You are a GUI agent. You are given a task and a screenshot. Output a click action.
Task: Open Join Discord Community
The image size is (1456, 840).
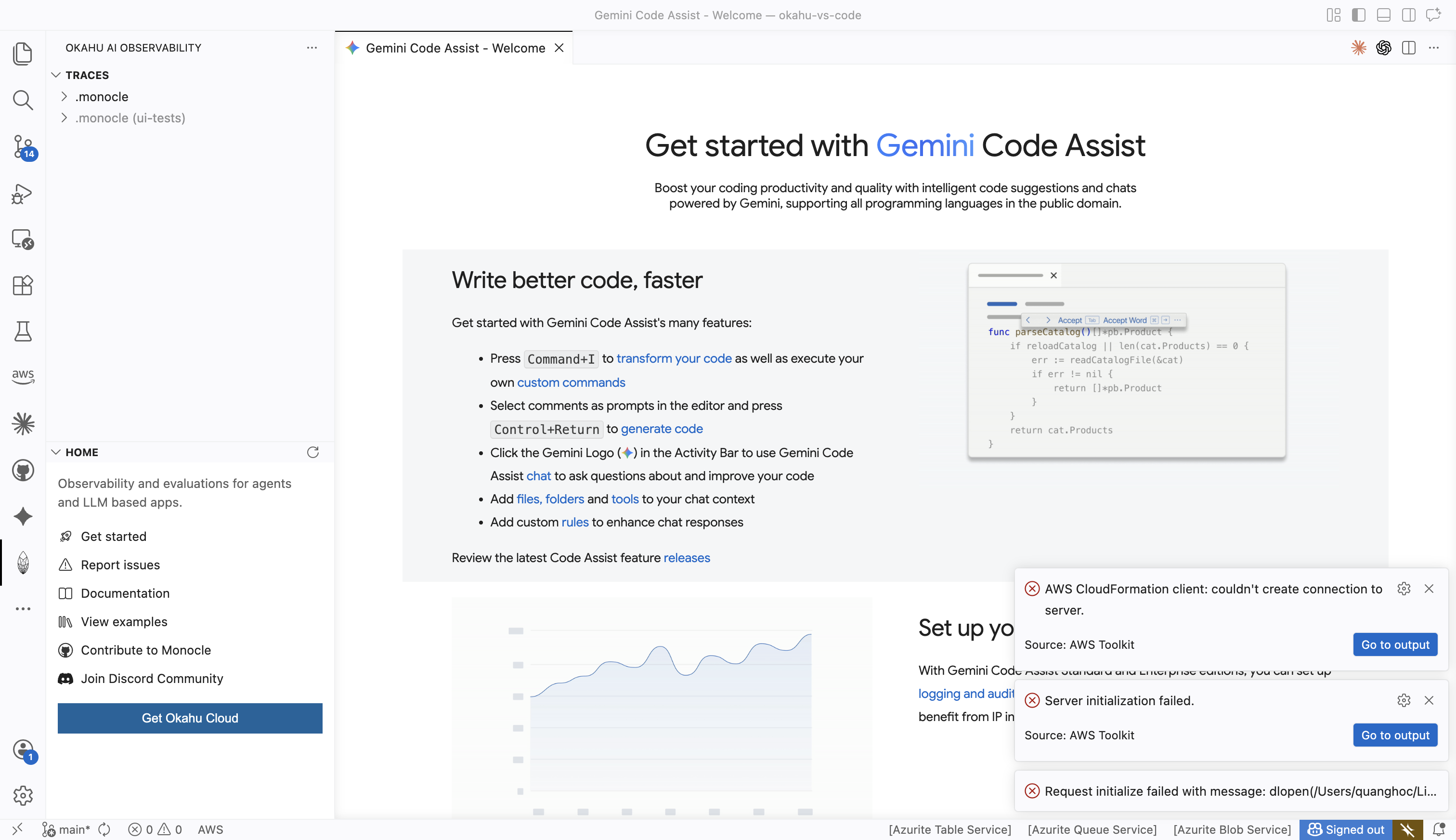(x=152, y=679)
